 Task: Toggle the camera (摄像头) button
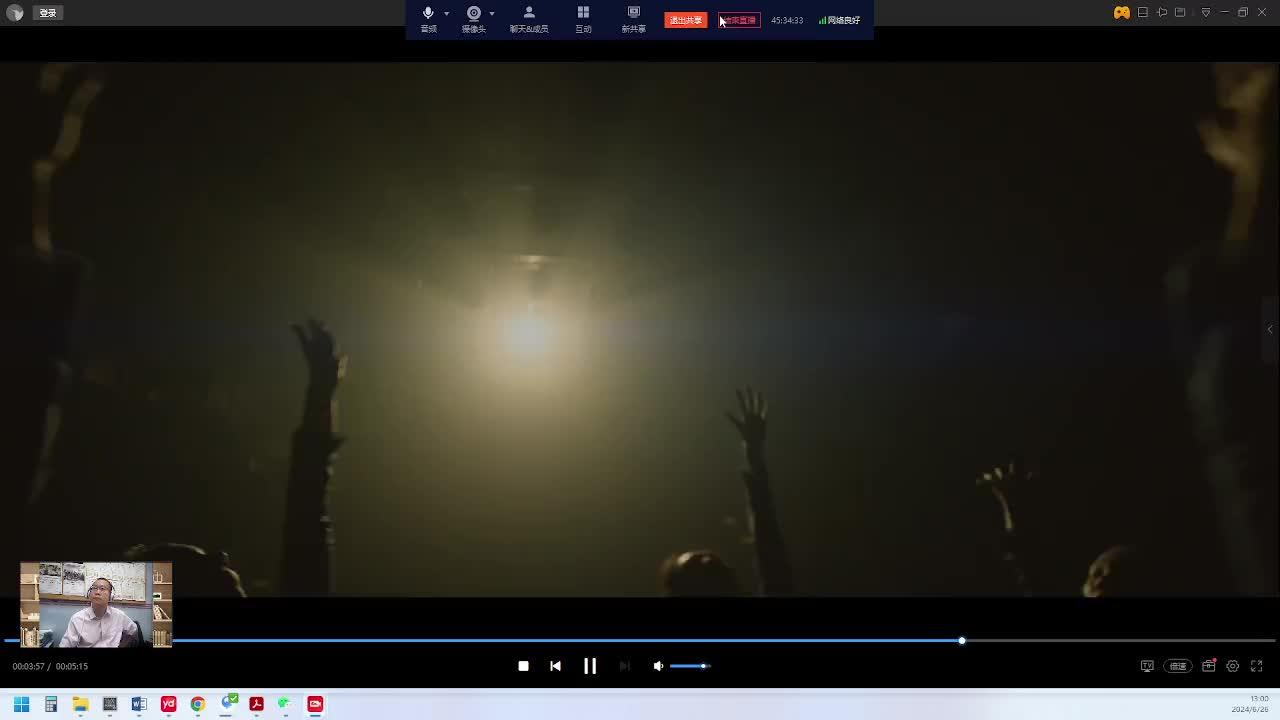474,18
